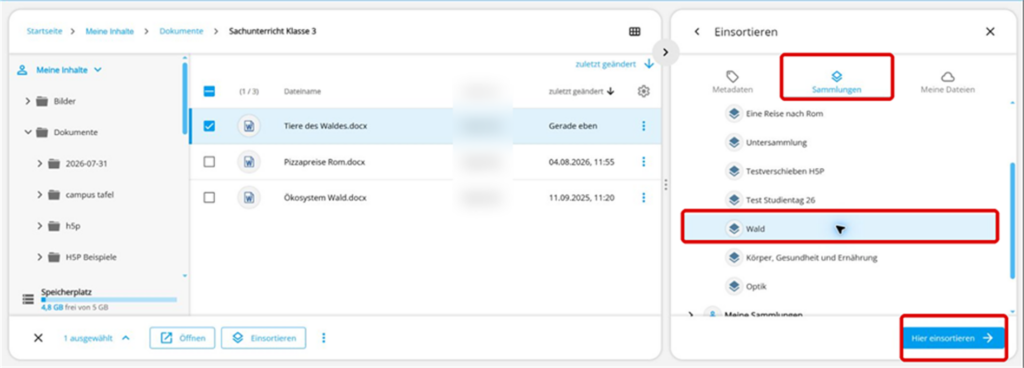Select 'Optik' collection icon
The width and height of the screenshot is (1024, 368).
point(734,286)
